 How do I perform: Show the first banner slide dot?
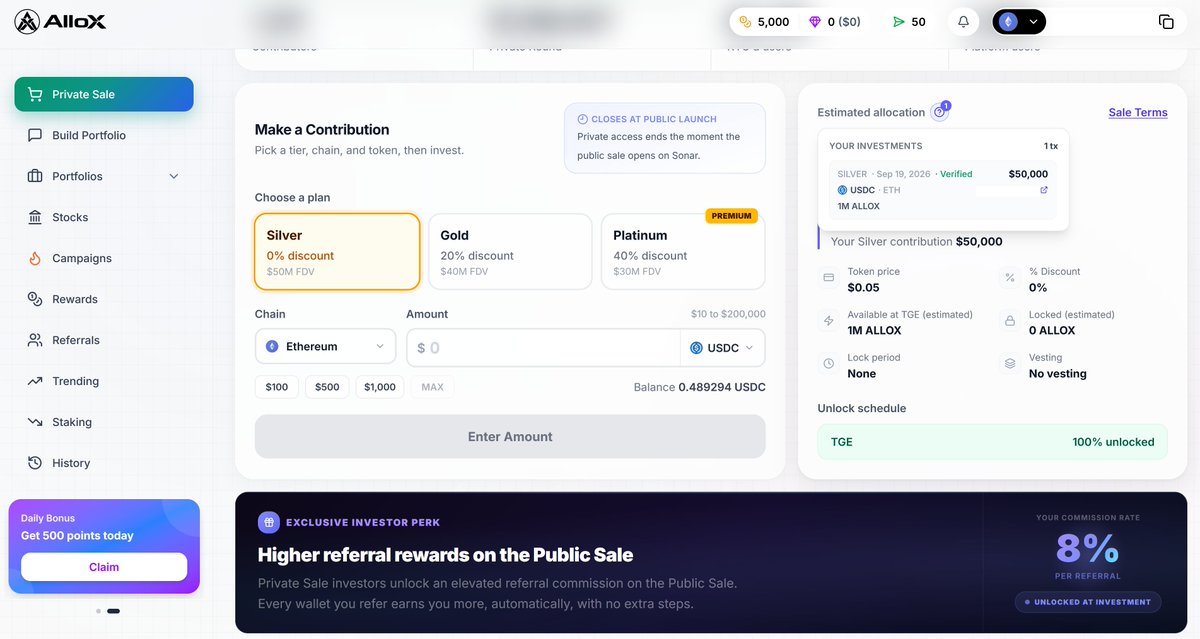[98, 611]
